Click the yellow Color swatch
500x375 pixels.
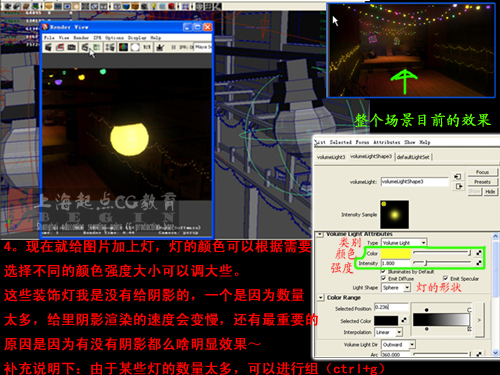[x=396, y=253]
